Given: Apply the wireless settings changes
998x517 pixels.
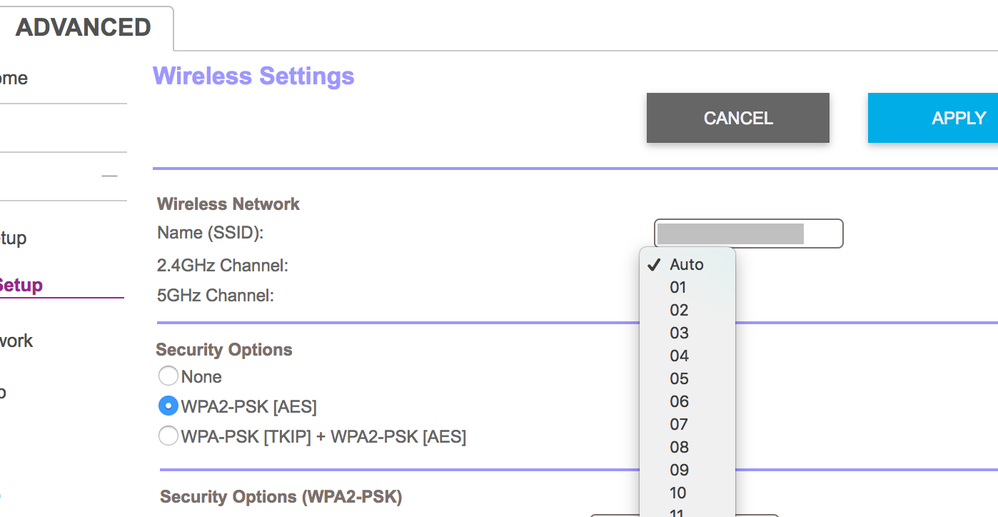Looking at the screenshot, I should [x=935, y=118].
